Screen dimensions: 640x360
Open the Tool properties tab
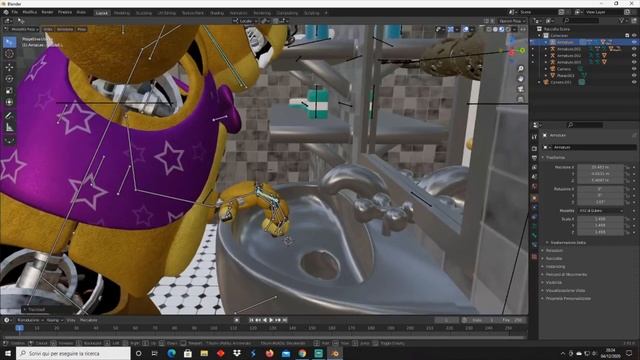point(534,137)
